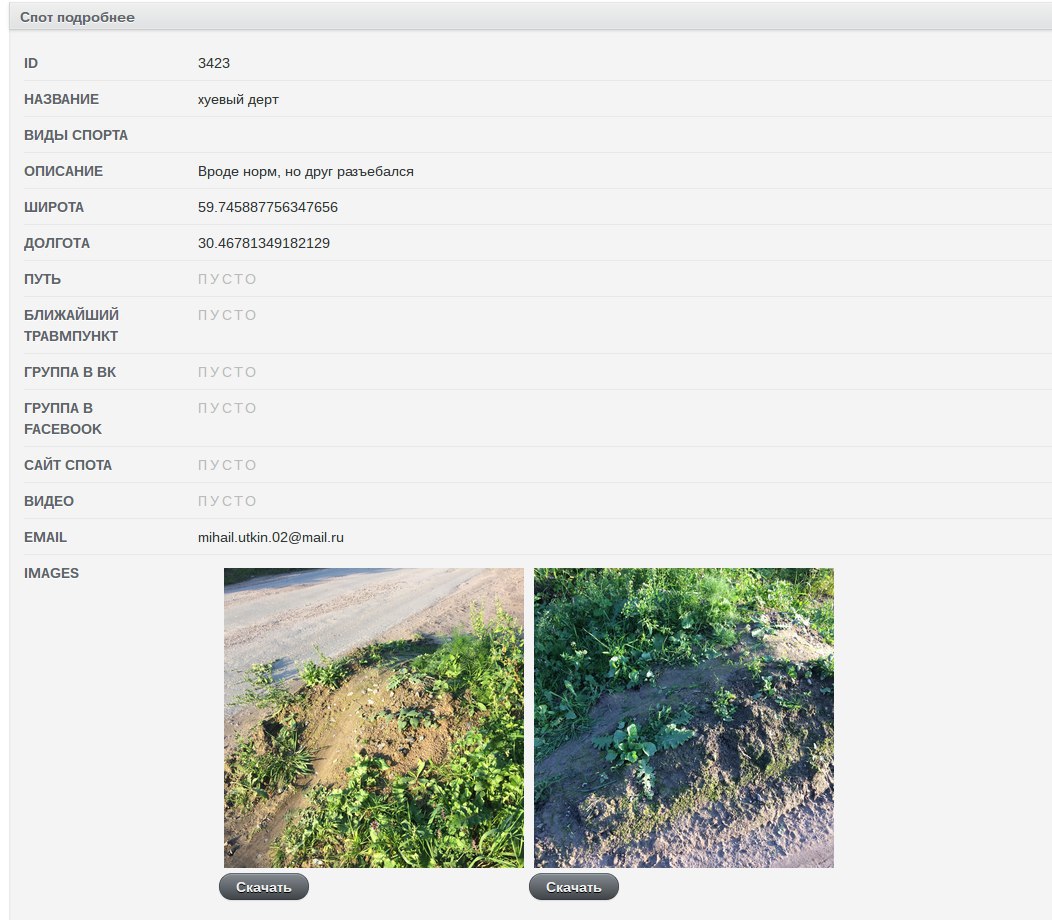Click the ОПИСАНИЕ field label
The image size is (1052, 920).
pyautogui.click(x=63, y=171)
